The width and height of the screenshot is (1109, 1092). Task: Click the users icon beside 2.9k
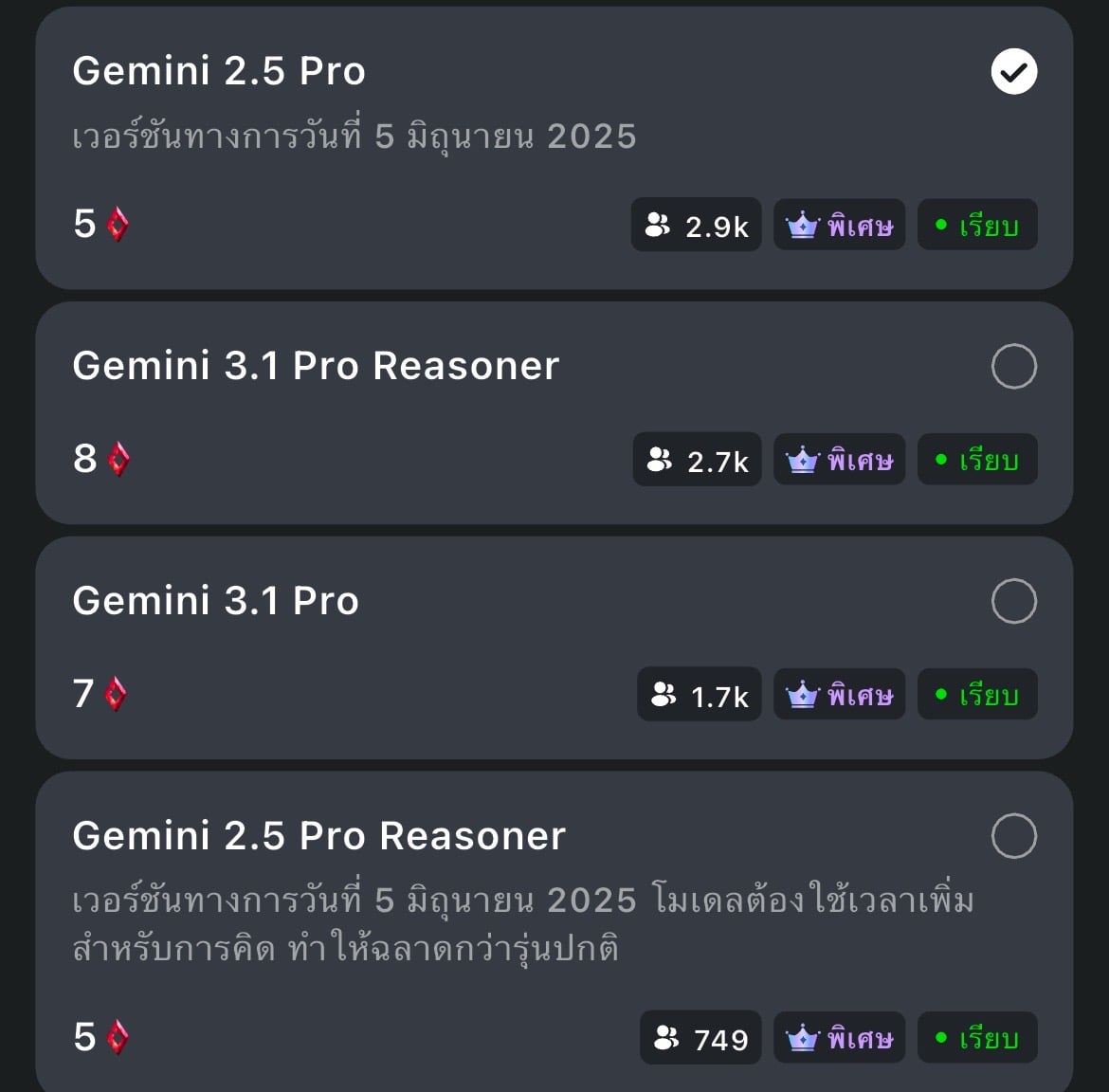(x=658, y=225)
